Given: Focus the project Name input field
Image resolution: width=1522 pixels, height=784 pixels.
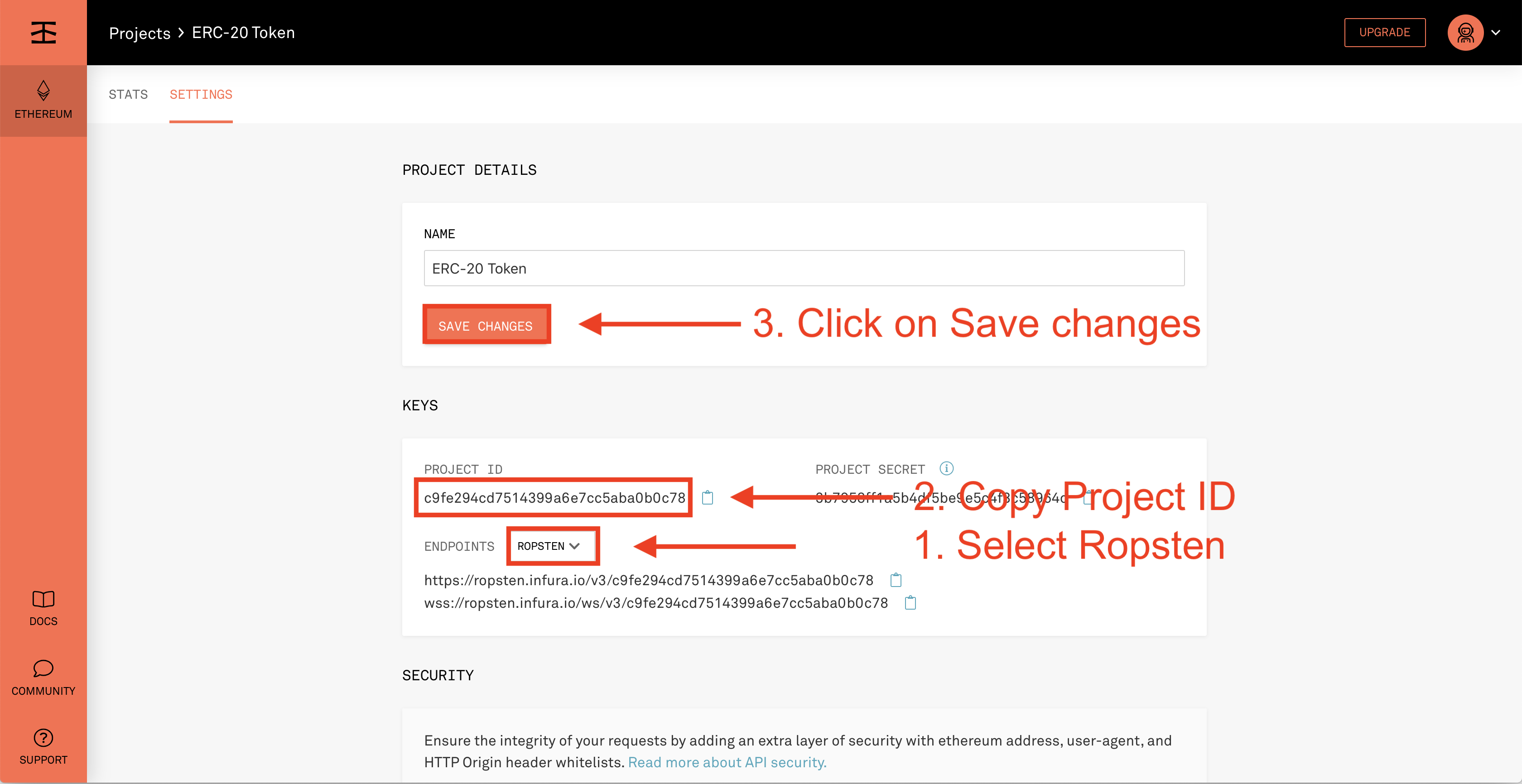Looking at the screenshot, I should [x=804, y=268].
